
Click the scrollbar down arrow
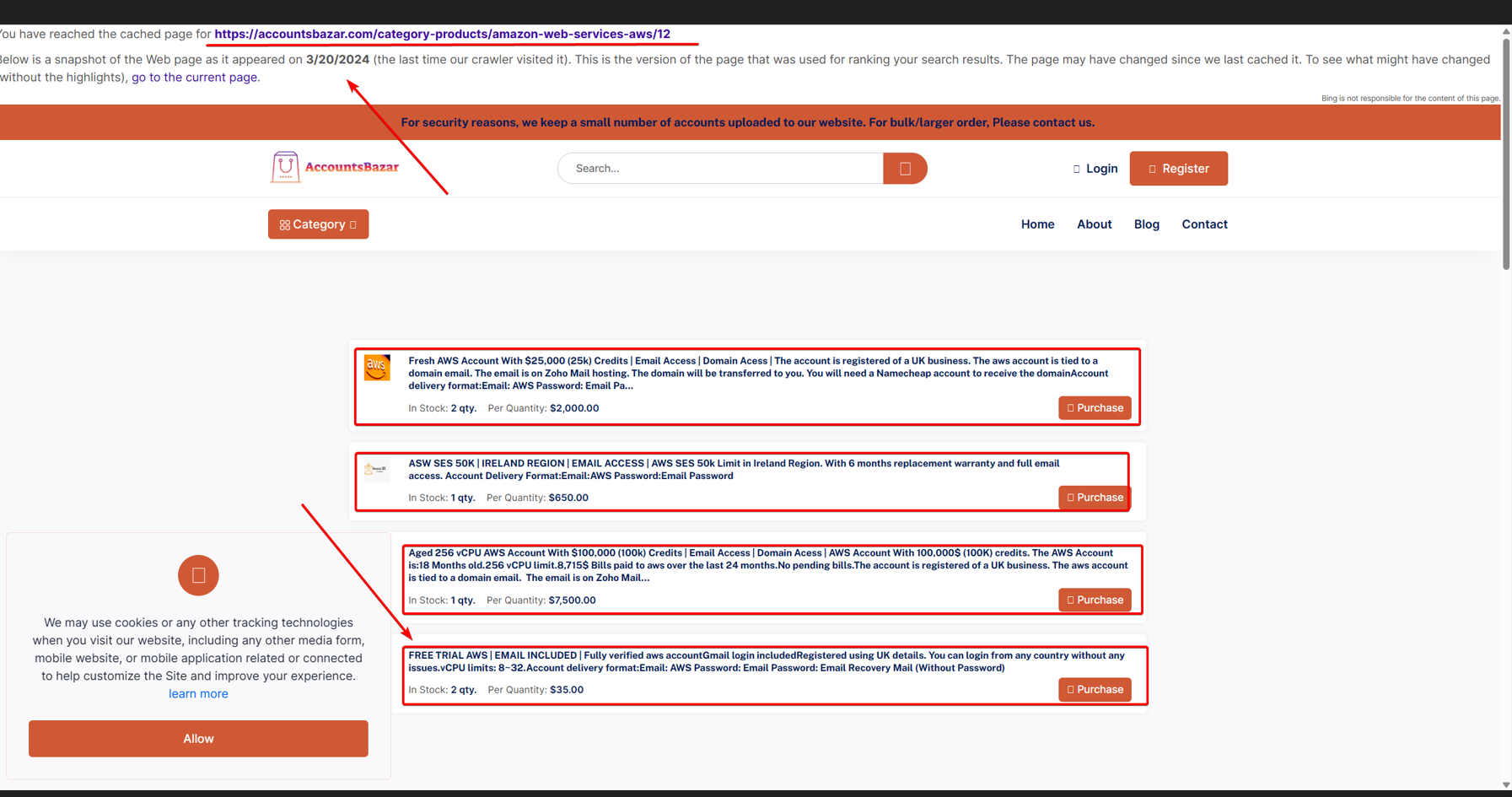pos(1506,785)
